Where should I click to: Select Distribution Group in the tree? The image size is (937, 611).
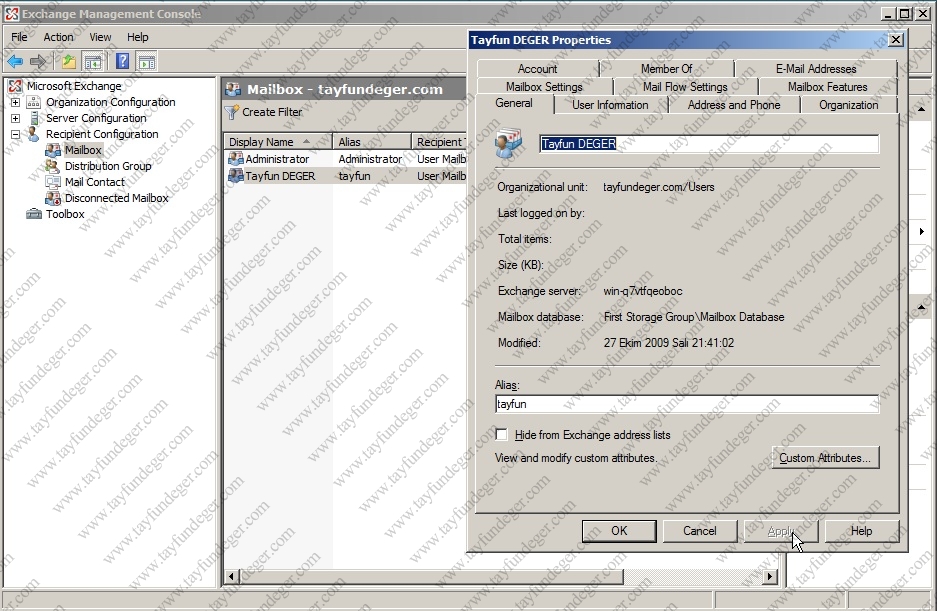coord(108,166)
